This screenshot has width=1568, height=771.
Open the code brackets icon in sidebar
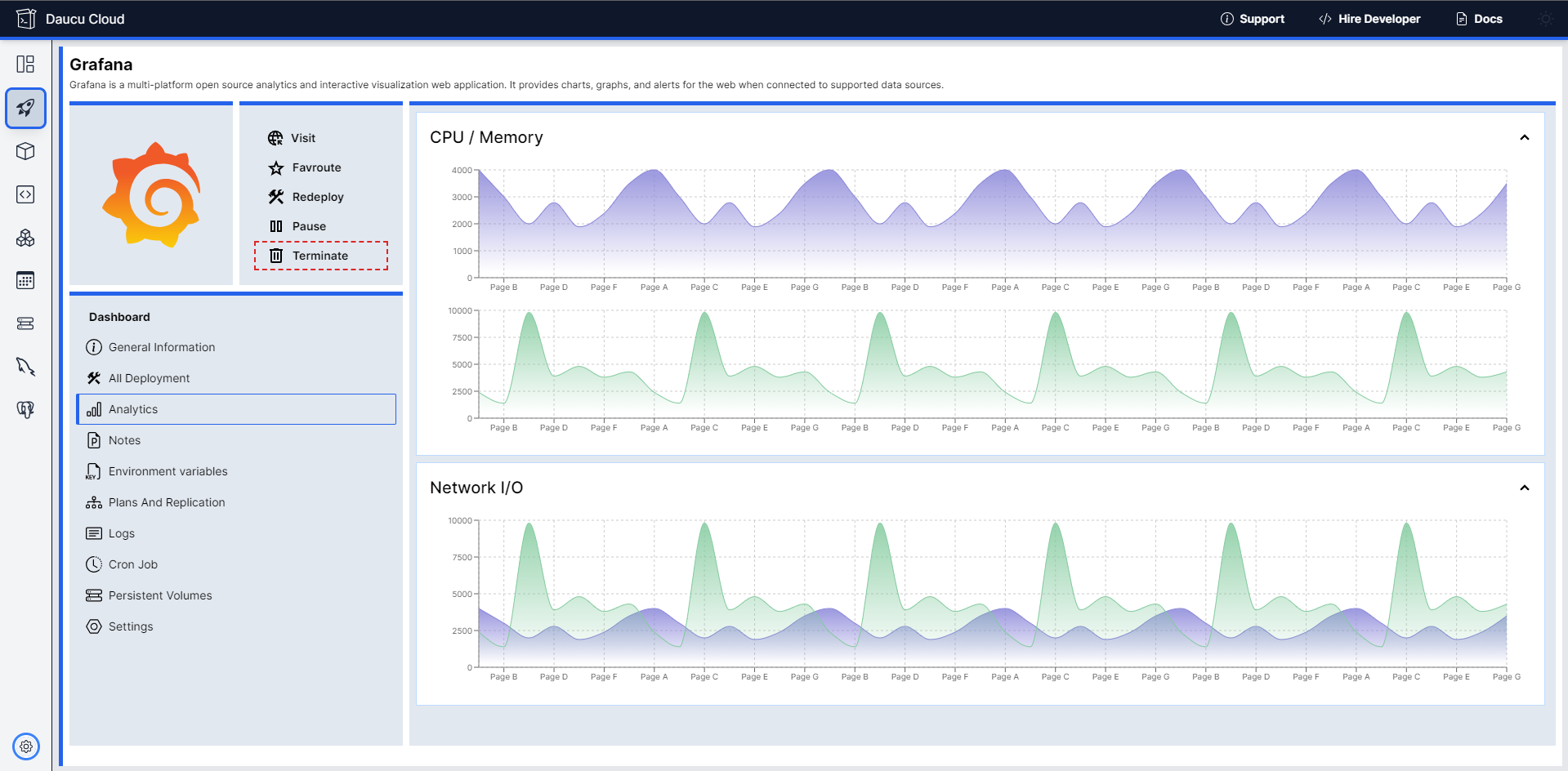tap(25, 194)
